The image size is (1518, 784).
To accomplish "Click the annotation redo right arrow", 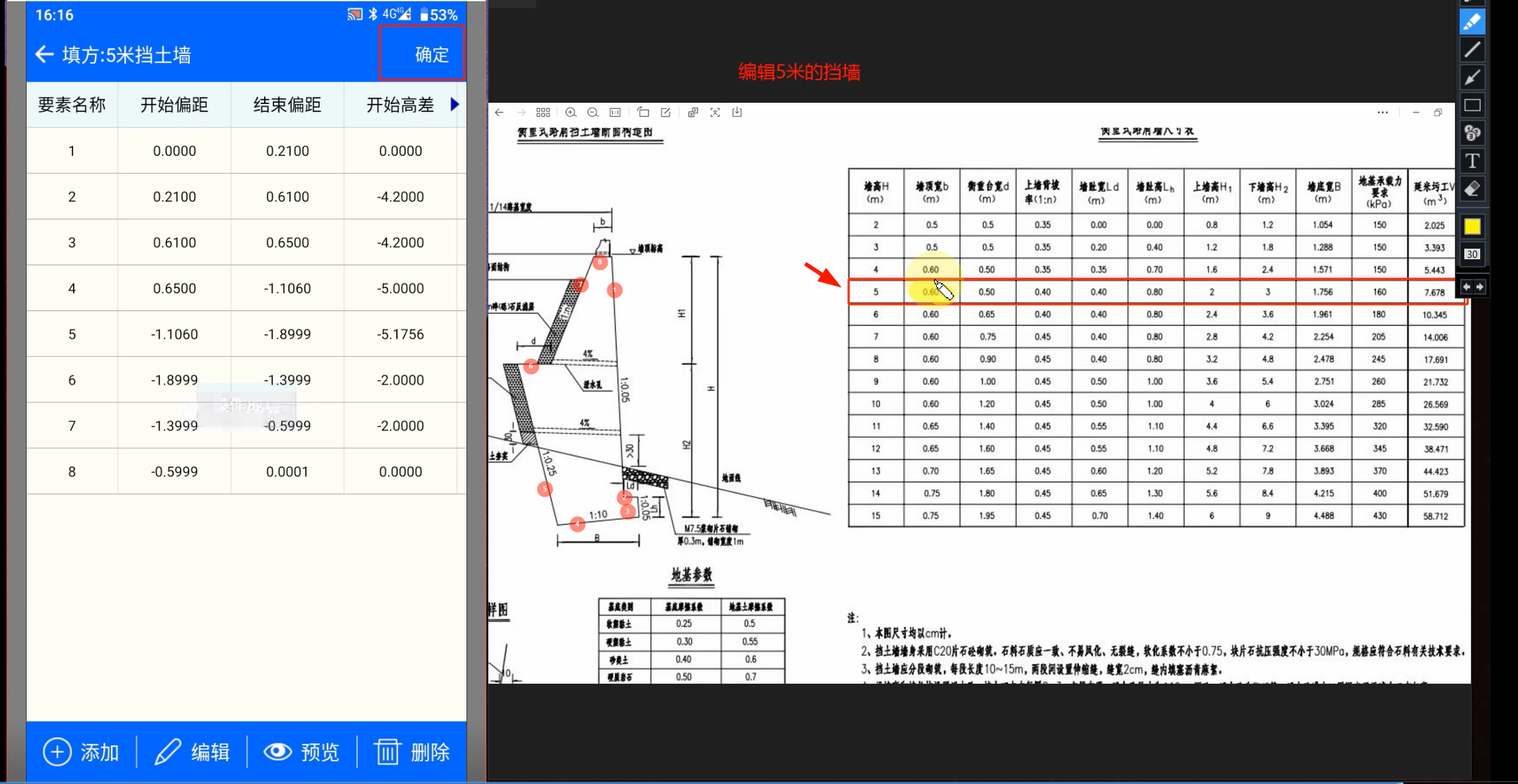I will (1479, 287).
